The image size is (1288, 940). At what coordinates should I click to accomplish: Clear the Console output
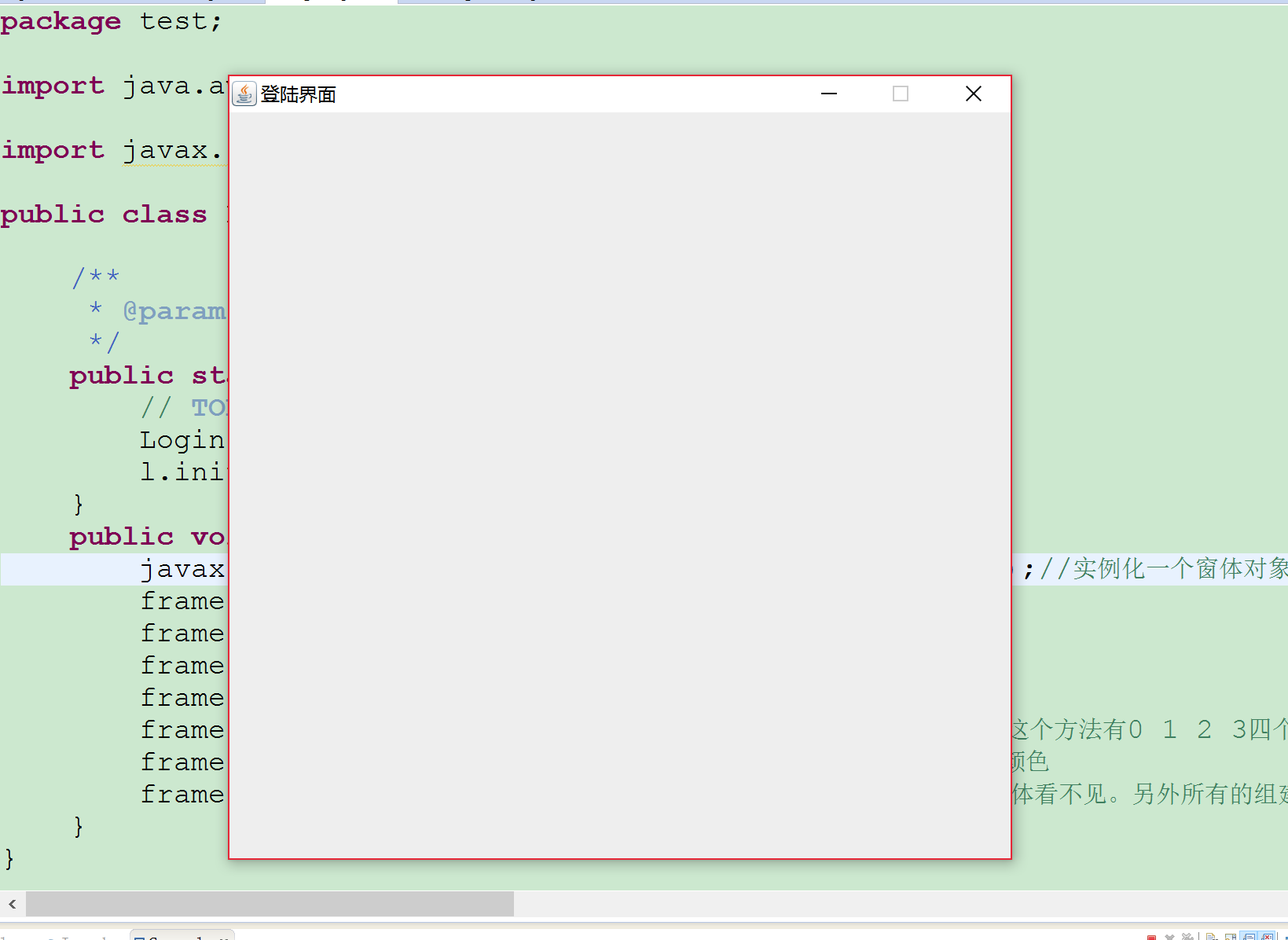tap(1210, 937)
